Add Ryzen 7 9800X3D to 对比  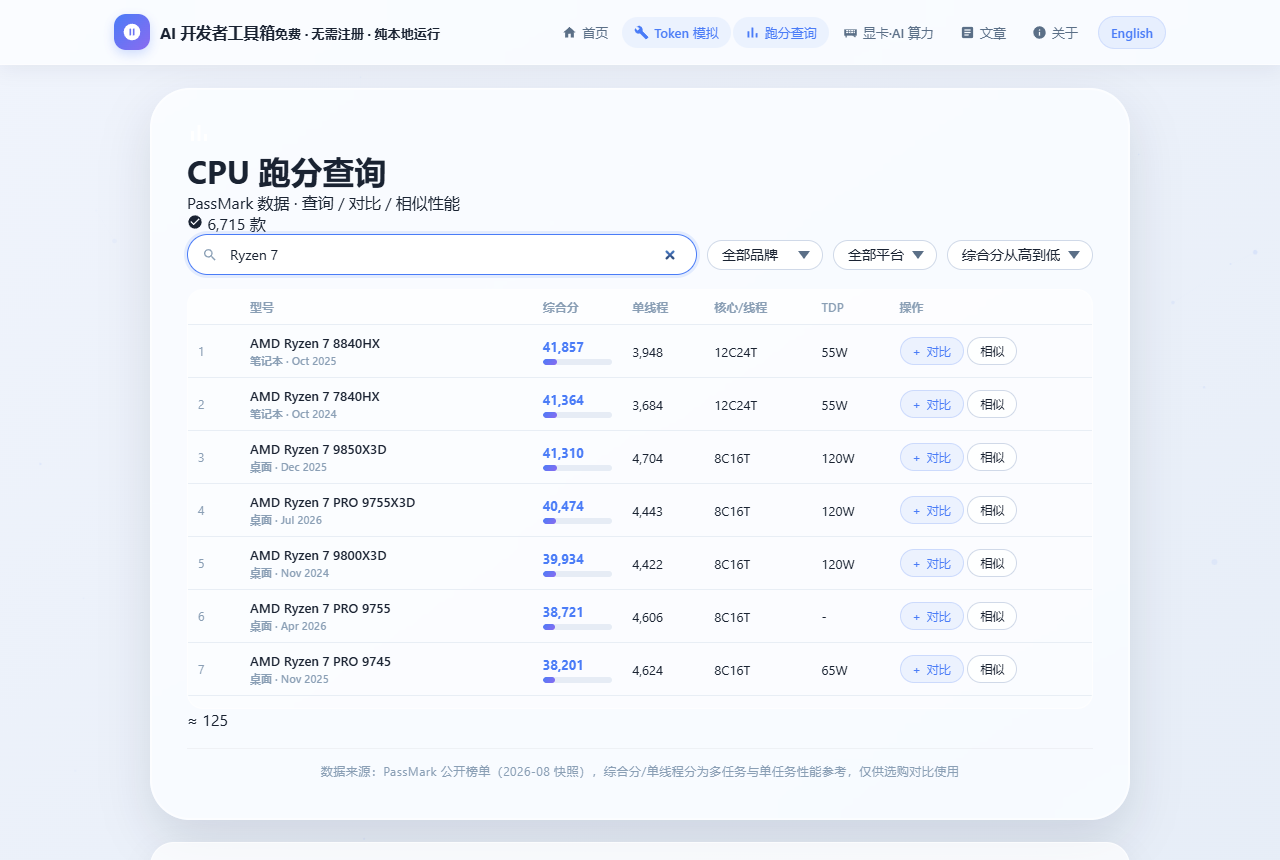[x=932, y=563]
